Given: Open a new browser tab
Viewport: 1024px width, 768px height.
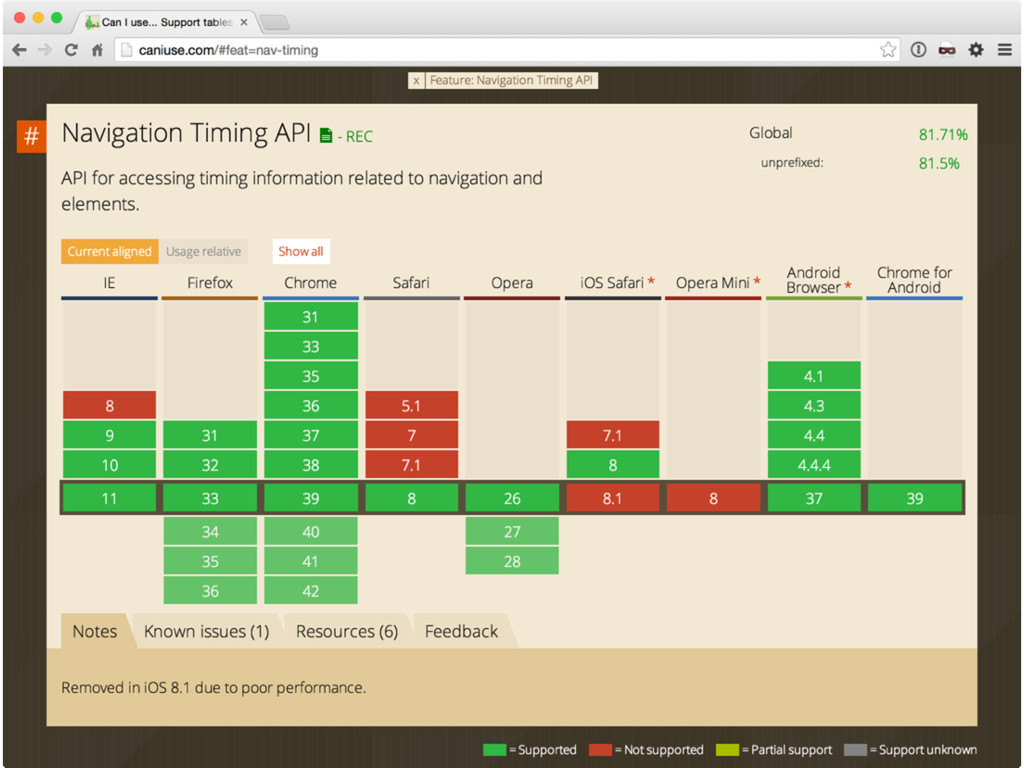Looking at the screenshot, I should pyautogui.click(x=275, y=23).
